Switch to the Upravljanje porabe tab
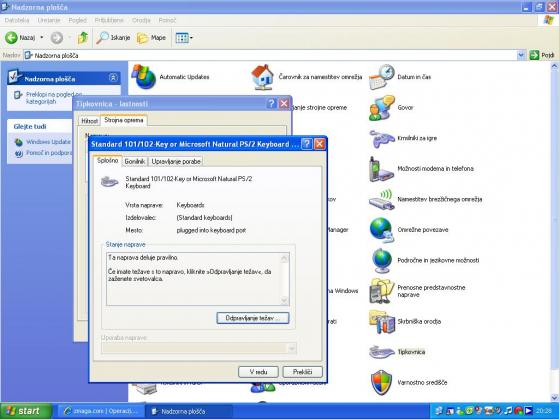The height and width of the screenshot is (419, 559). (x=176, y=162)
